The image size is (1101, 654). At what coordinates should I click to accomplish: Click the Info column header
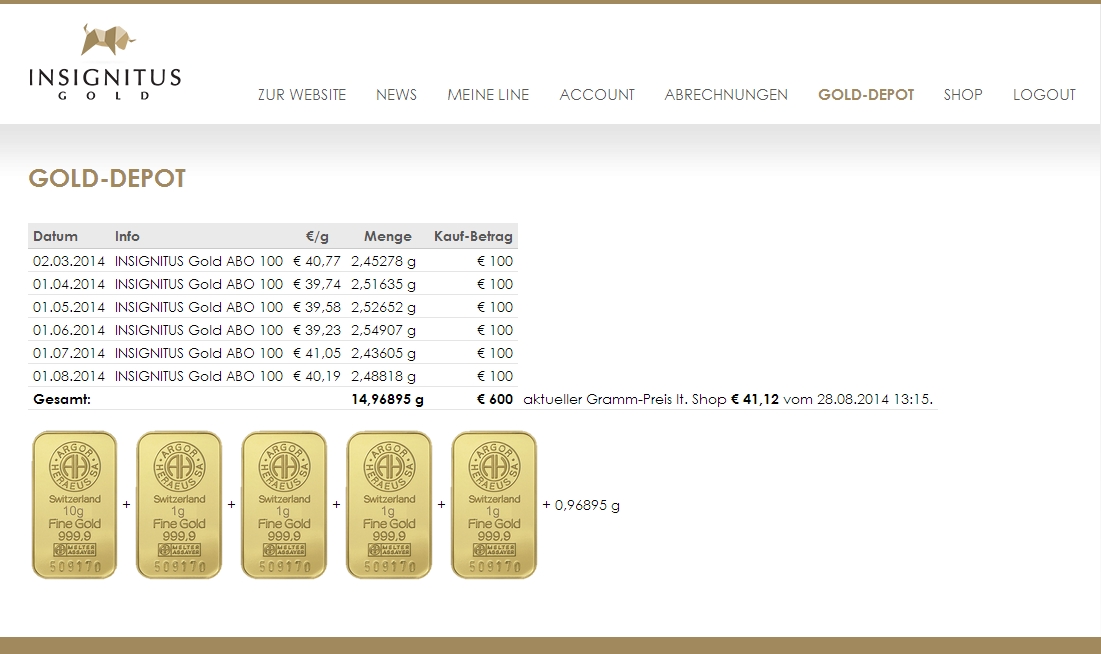point(127,237)
